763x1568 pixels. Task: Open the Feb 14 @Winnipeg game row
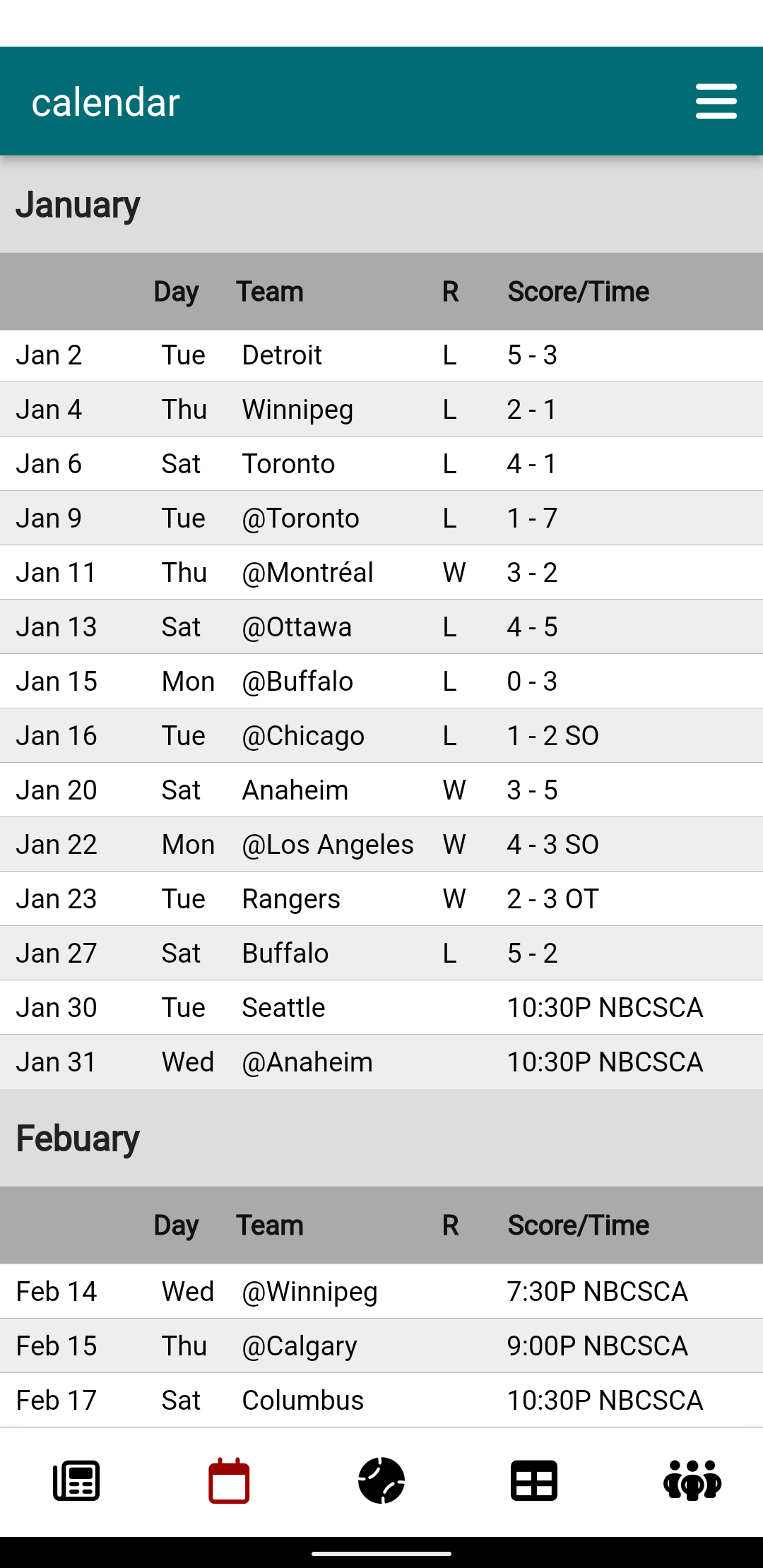381,1292
